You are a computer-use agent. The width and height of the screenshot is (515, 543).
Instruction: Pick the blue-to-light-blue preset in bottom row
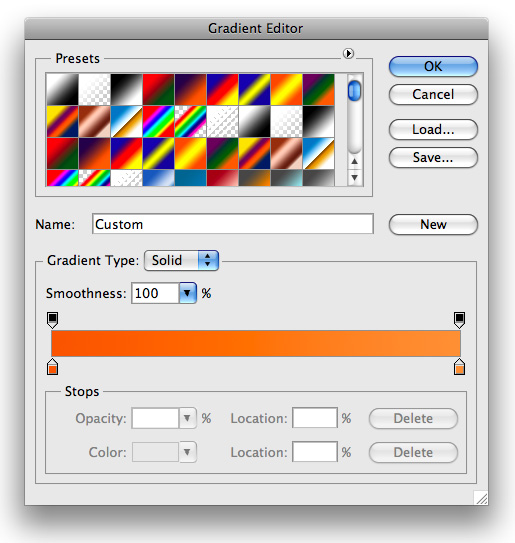(x=158, y=178)
